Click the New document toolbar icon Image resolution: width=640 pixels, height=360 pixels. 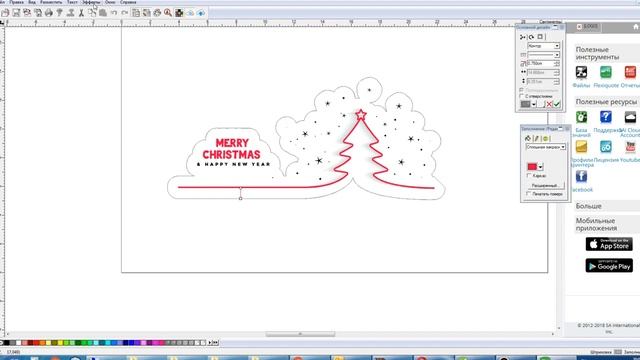click(x=5, y=13)
